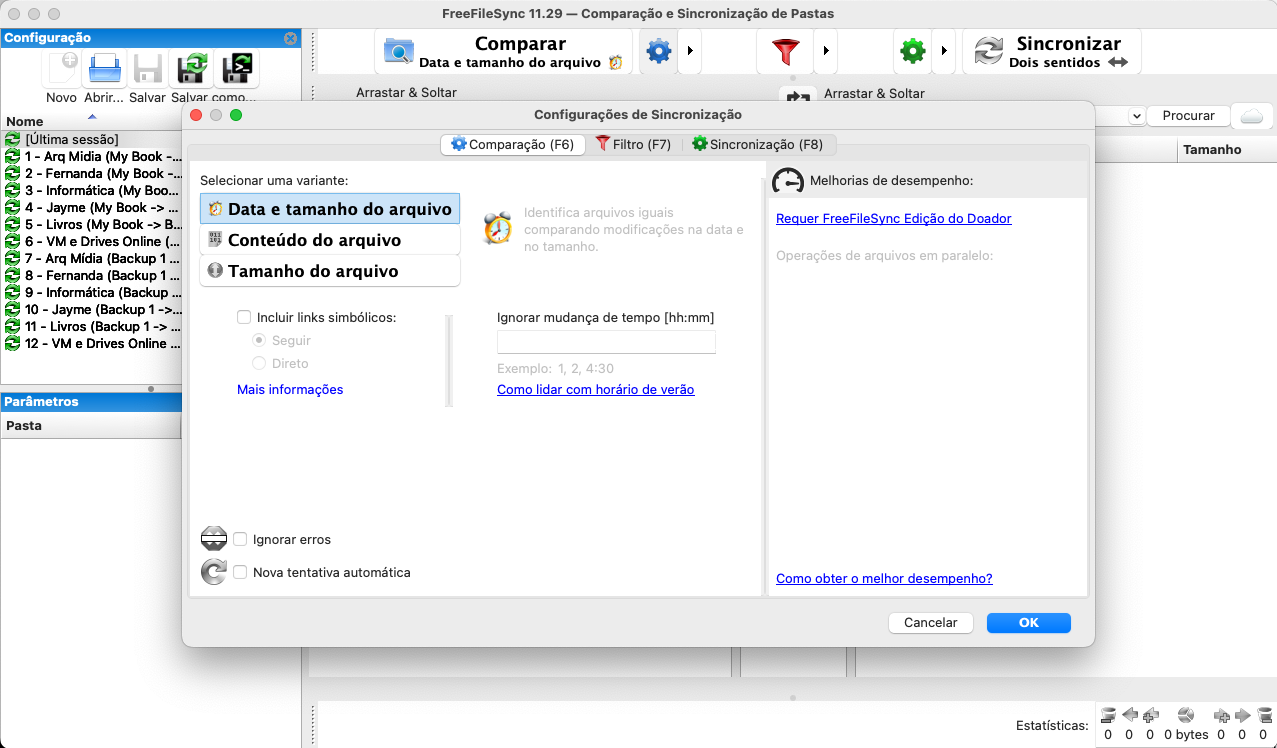
Task: Toggle the Ignorar erros checkbox
Action: pos(240,539)
